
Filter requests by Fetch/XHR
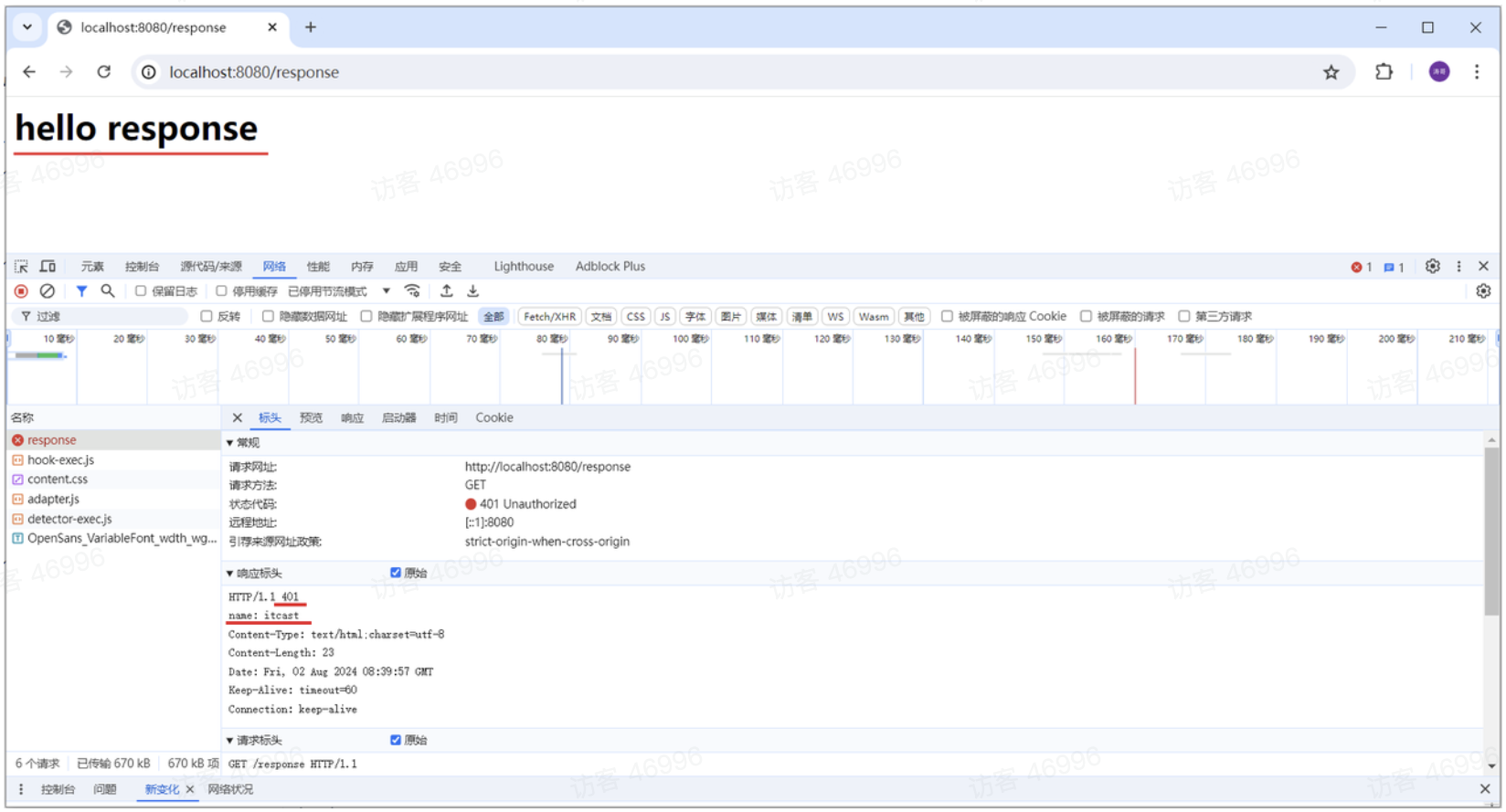(x=549, y=317)
